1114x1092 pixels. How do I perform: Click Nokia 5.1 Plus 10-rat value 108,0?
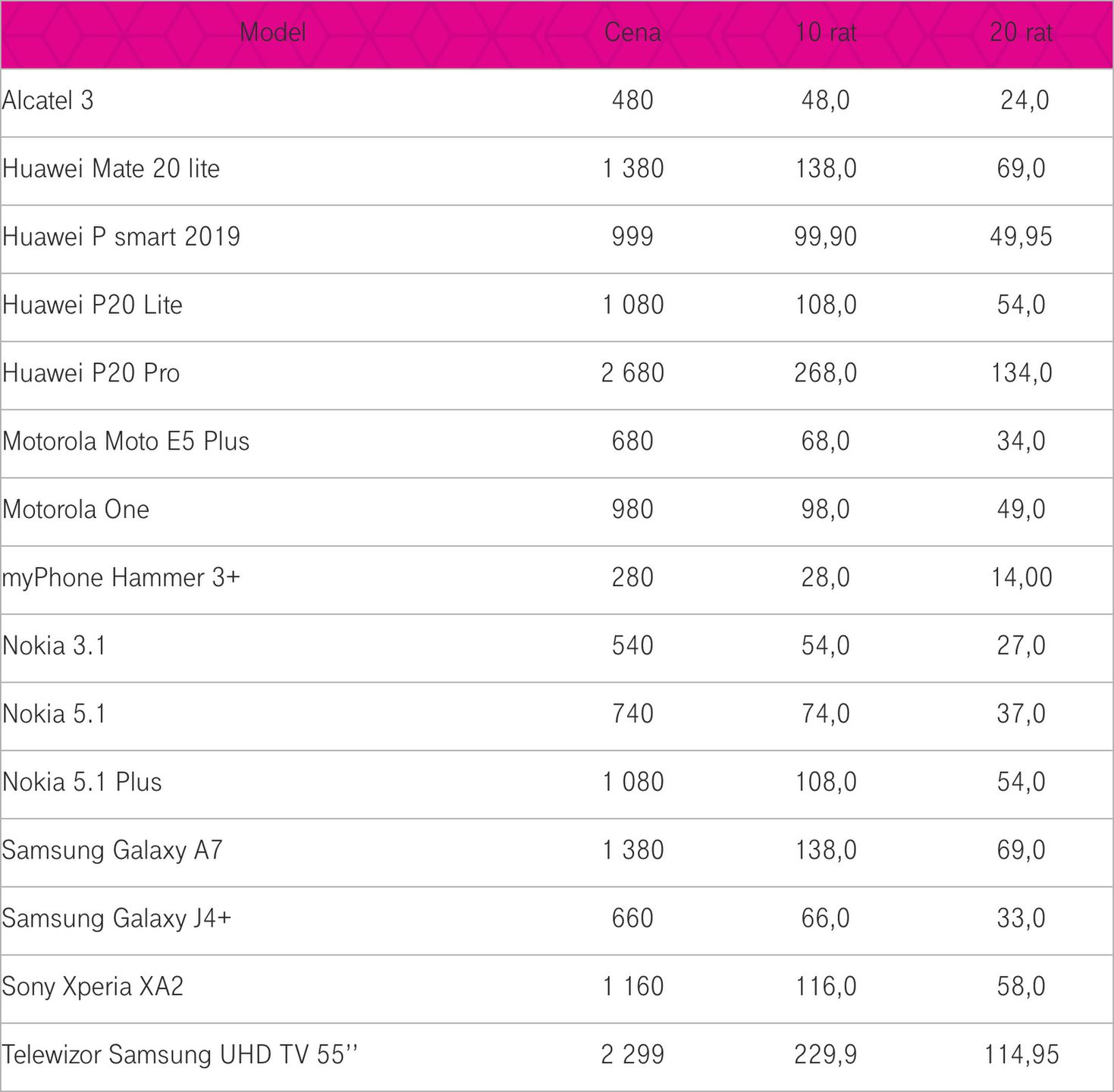[x=826, y=782]
